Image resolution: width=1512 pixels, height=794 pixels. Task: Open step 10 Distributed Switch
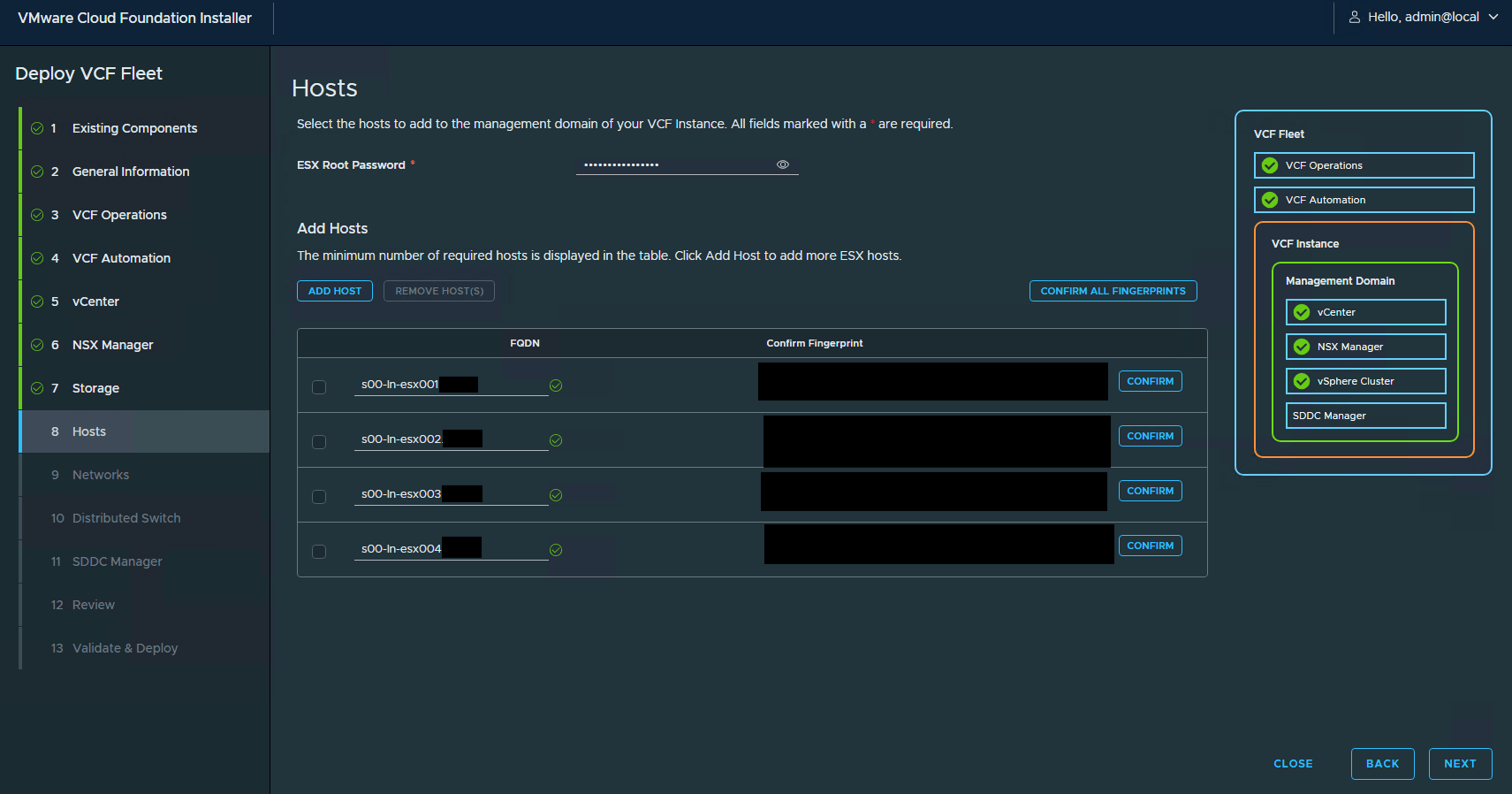[144, 518]
